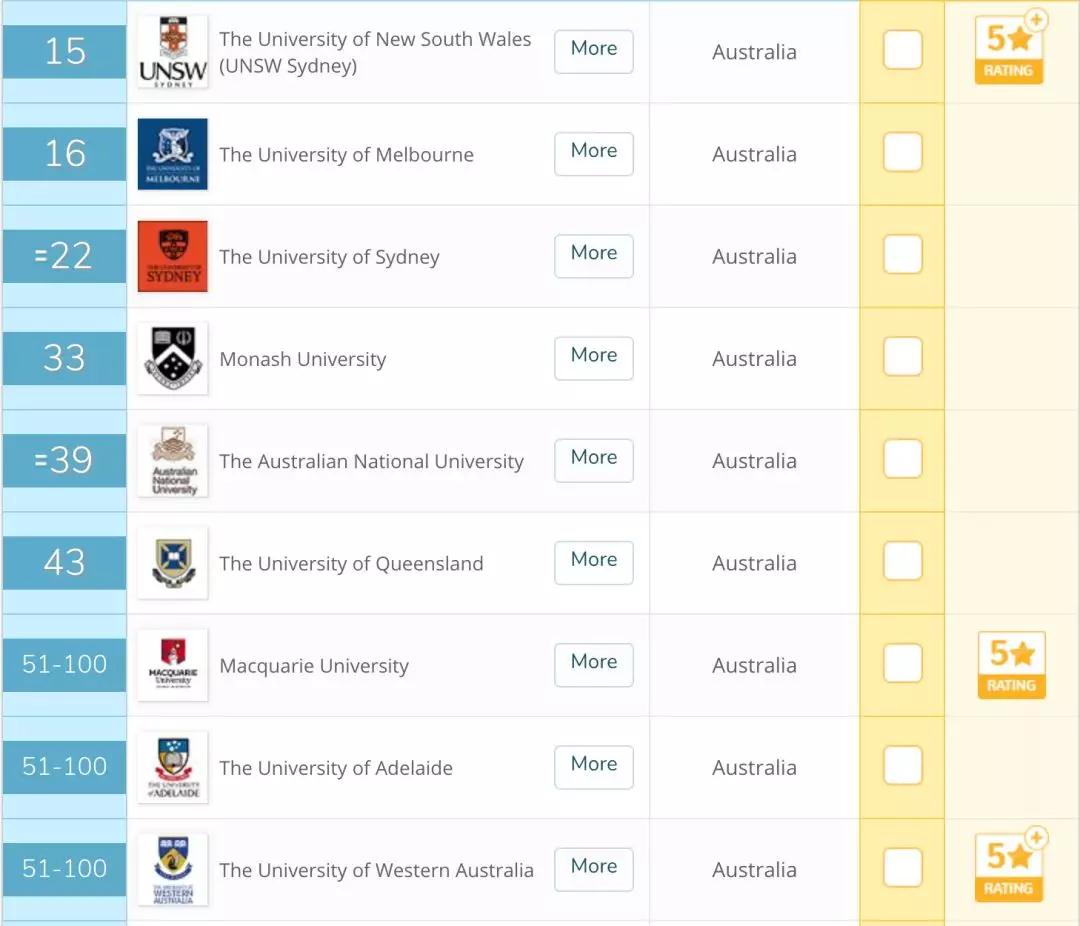Image resolution: width=1080 pixels, height=926 pixels.
Task: Expand More for Australian National University
Action: coord(593,459)
